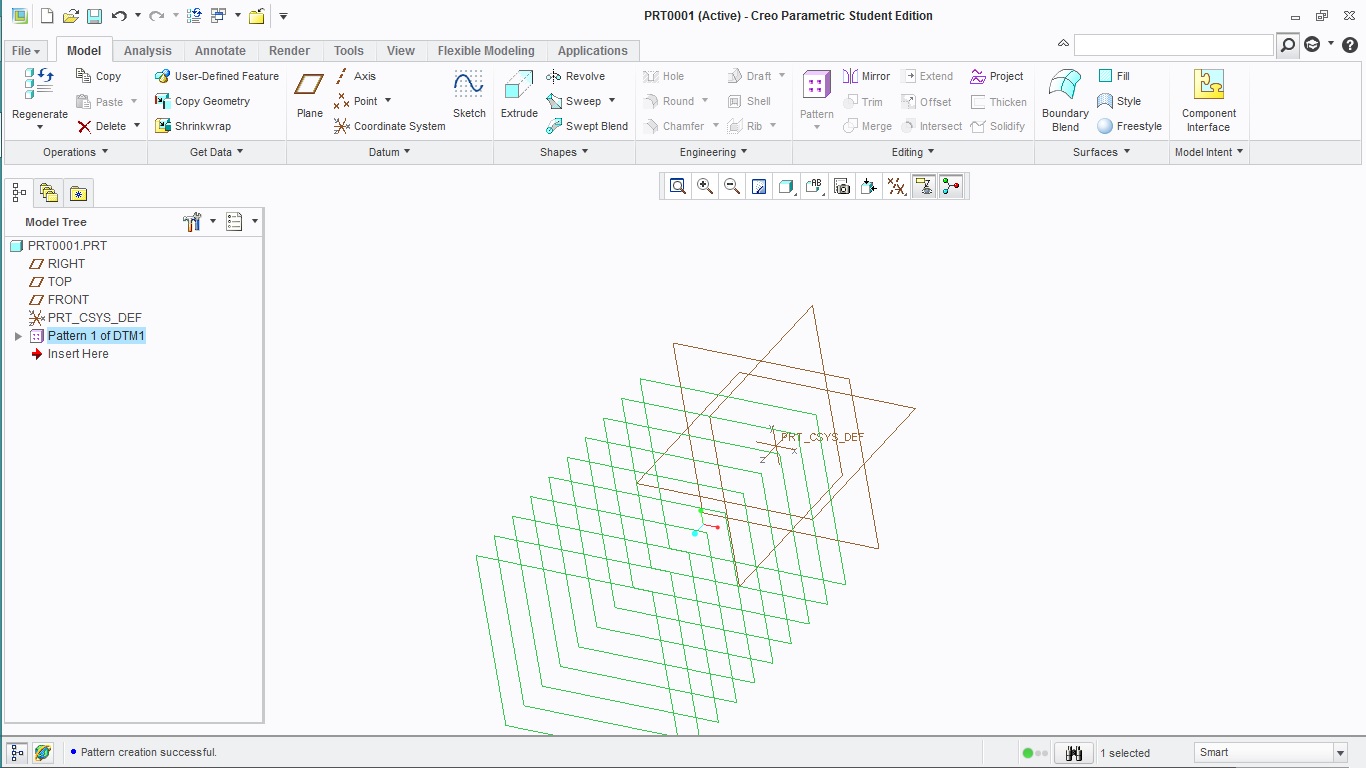
Task: Undo the last action
Action: pyautogui.click(x=119, y=16)
